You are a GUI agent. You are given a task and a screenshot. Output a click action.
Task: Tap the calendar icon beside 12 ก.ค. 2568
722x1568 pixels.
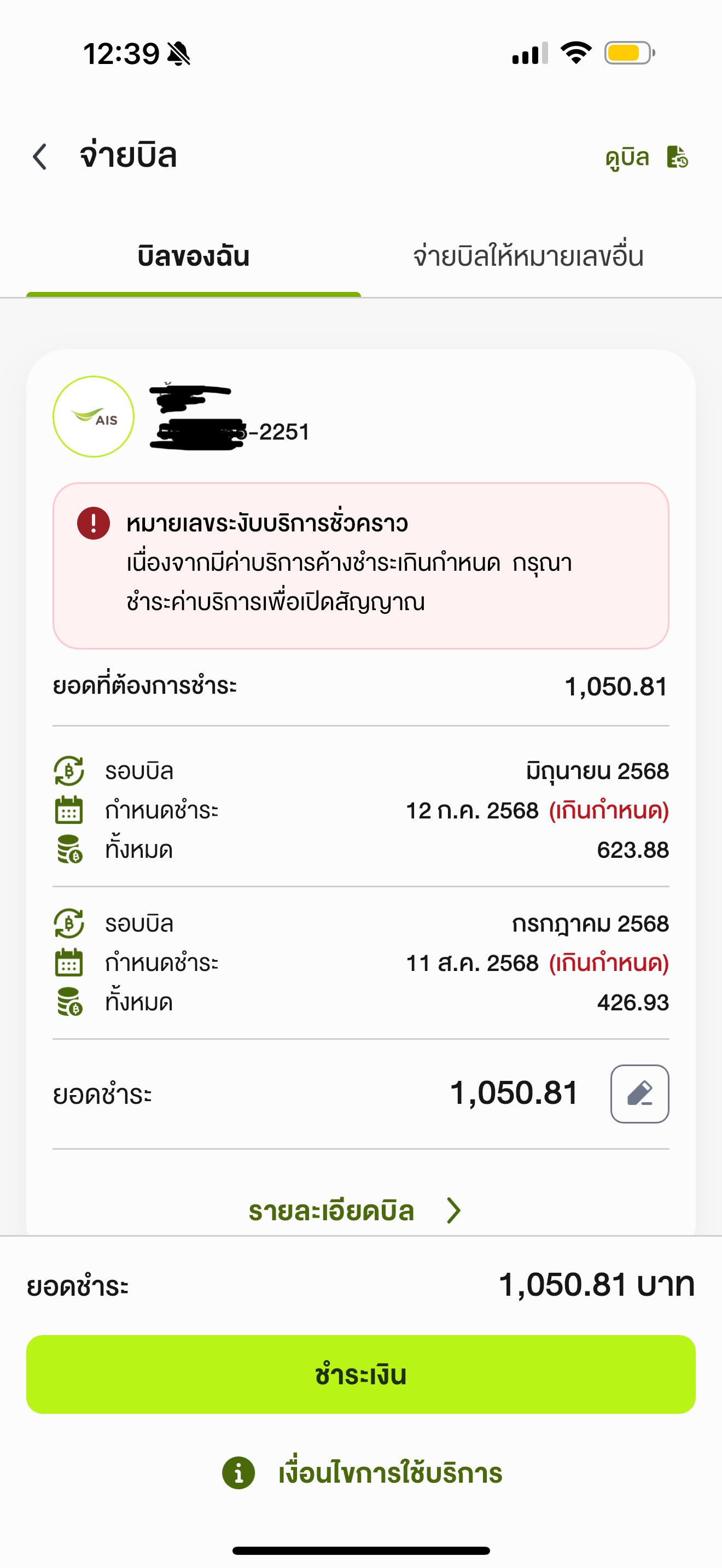point(69,810)
